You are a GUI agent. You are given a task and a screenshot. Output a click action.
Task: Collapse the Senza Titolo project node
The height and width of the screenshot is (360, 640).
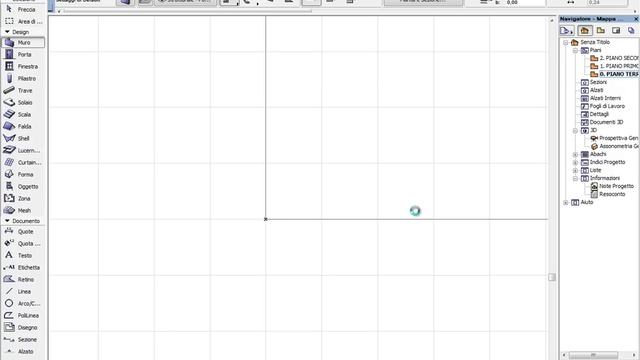566,42
